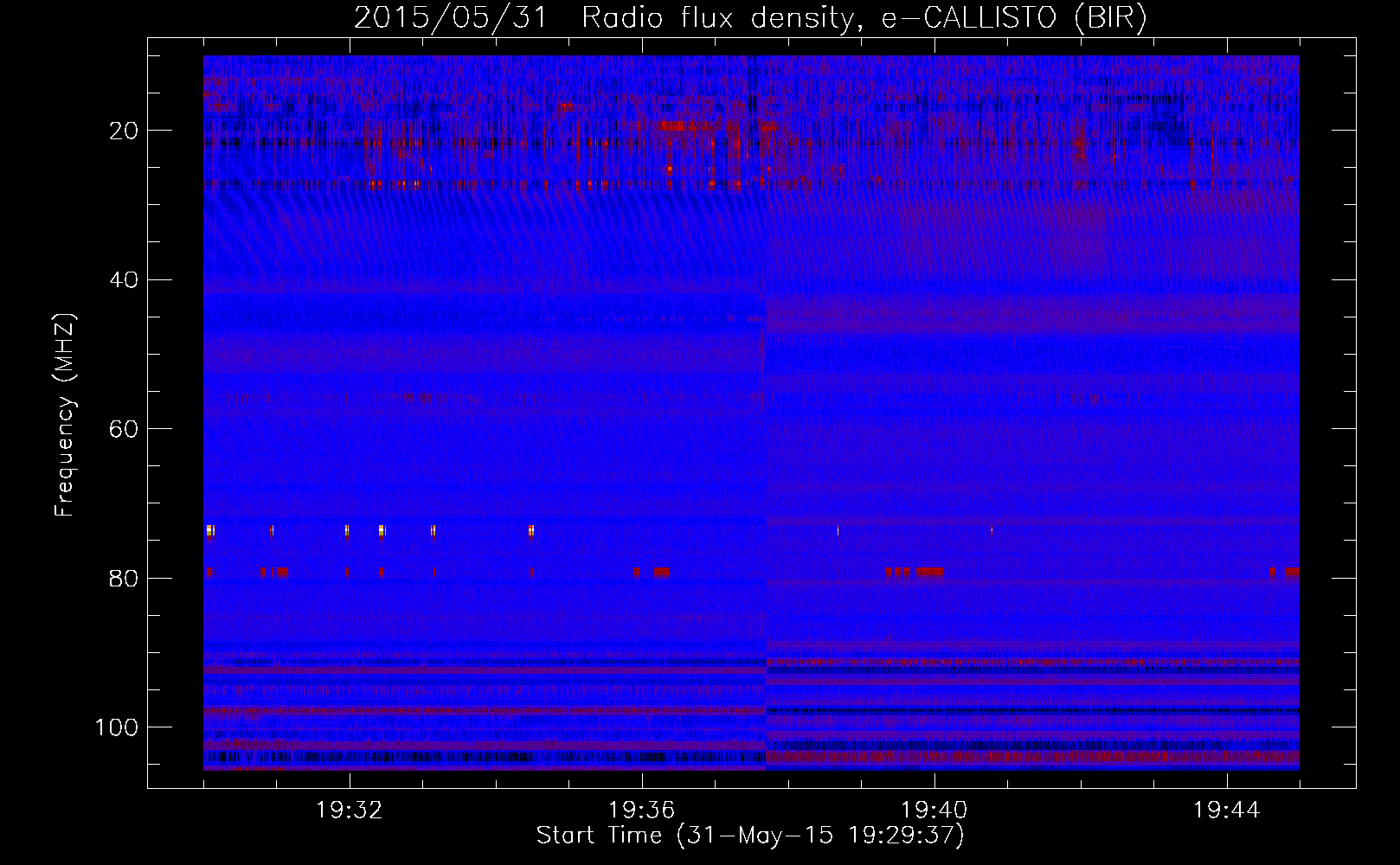Click the 19:44 time tick label

tap(1227, 811)
